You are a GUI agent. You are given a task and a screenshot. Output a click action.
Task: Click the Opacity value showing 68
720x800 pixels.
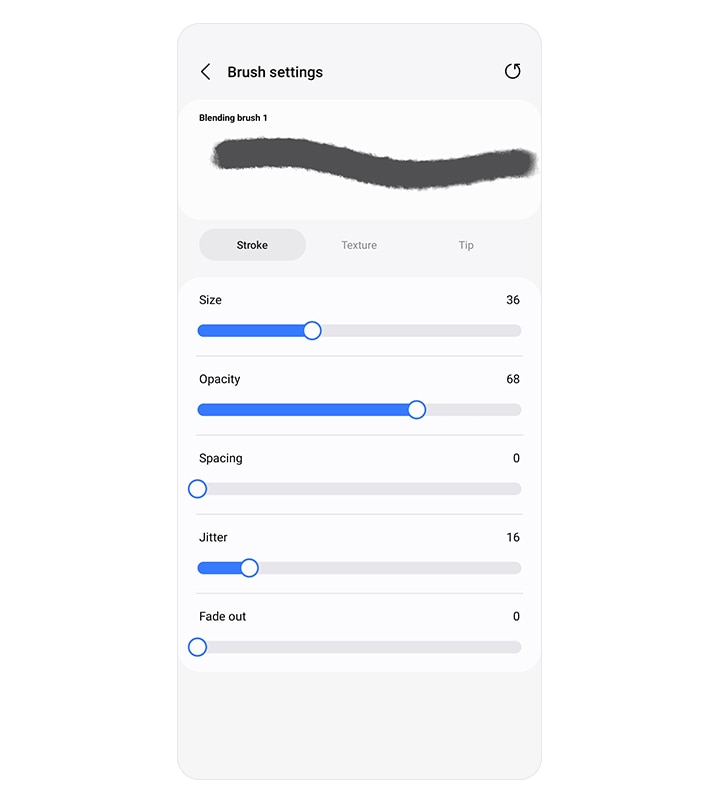(511, 379)
